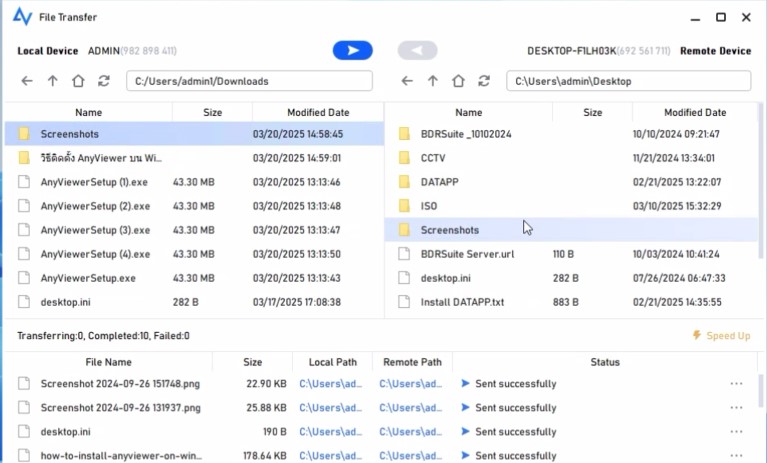Screen dimensions: 767x463
Task: Refresh the local device file list
Action: tap(104, 81)
